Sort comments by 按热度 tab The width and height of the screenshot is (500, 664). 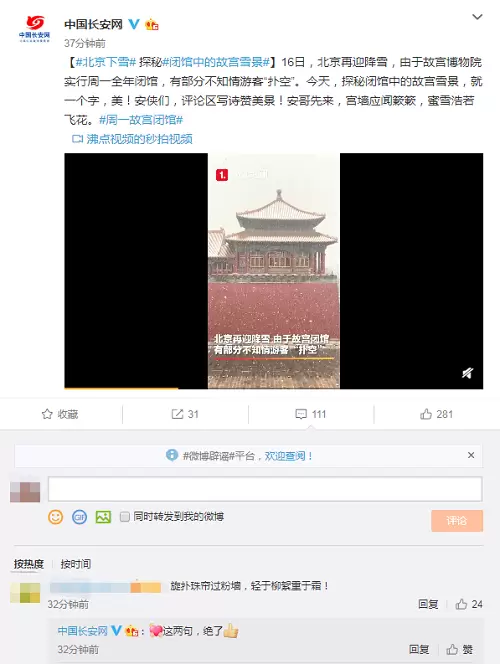29,564
